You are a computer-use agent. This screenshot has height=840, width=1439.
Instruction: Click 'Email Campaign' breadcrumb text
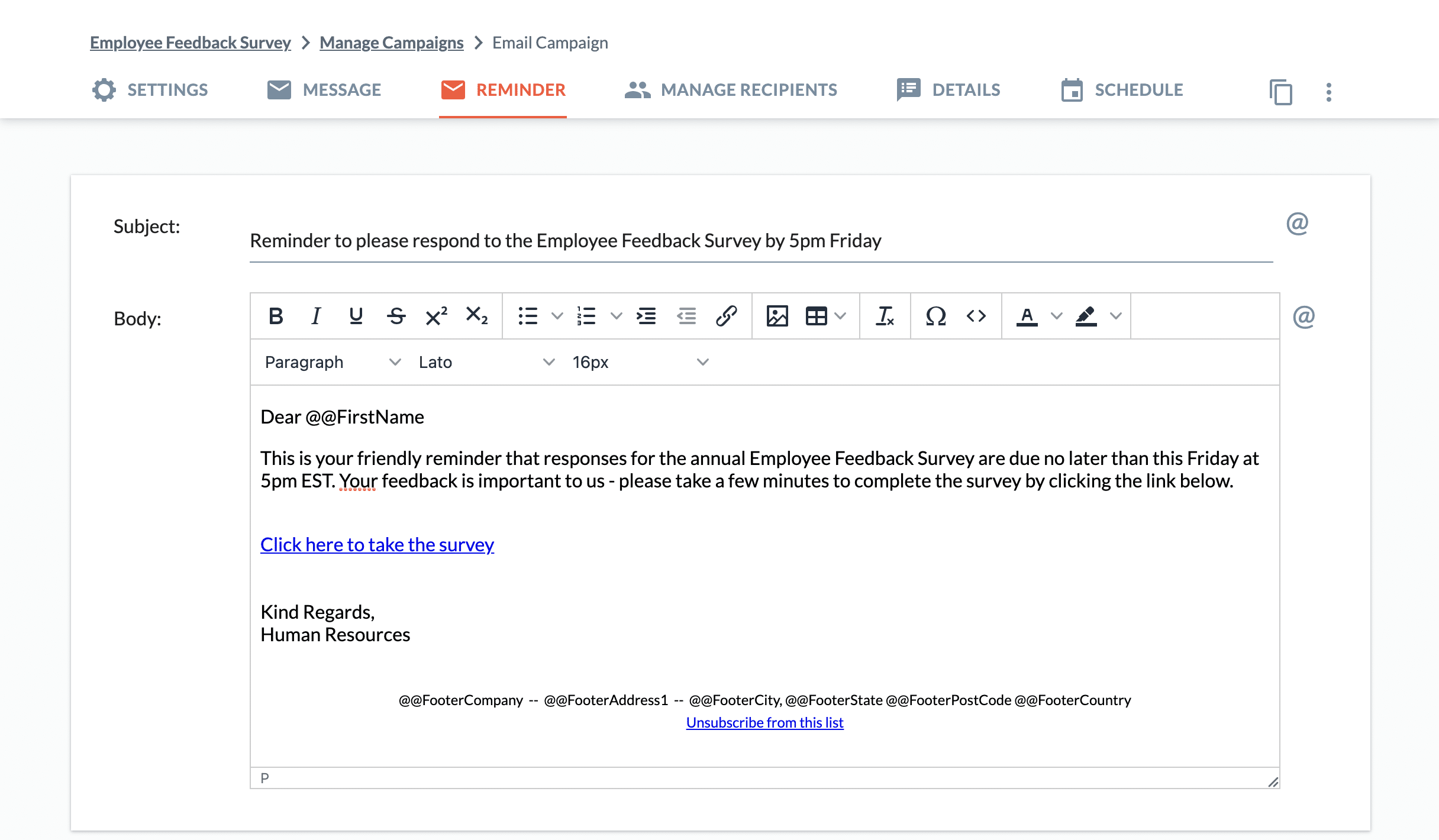click(550, 43)
